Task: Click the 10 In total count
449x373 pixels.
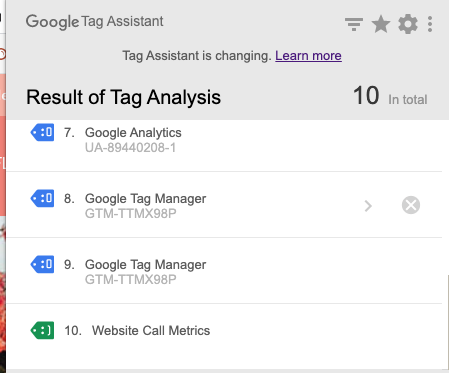Action: pos(390,96)
